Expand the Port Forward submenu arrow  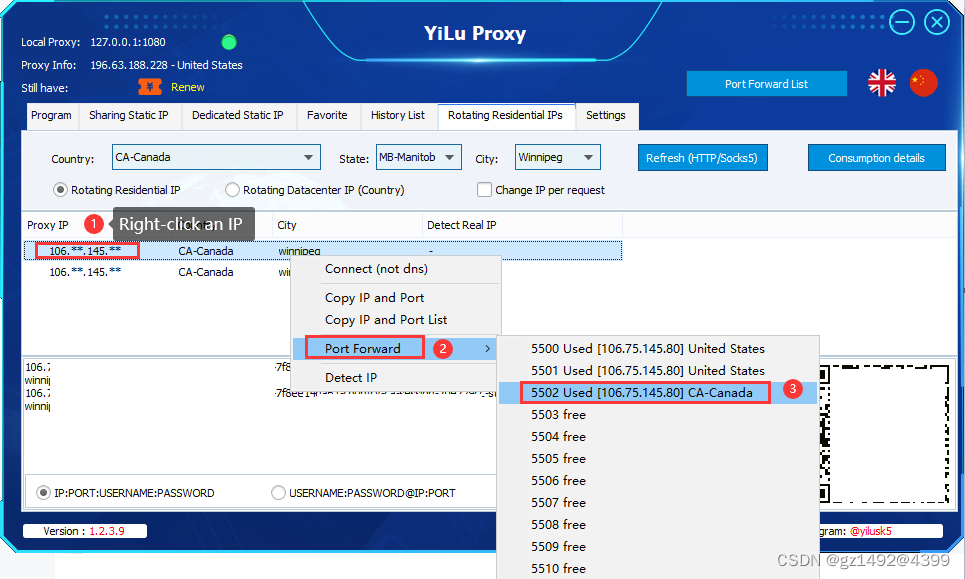487,349
